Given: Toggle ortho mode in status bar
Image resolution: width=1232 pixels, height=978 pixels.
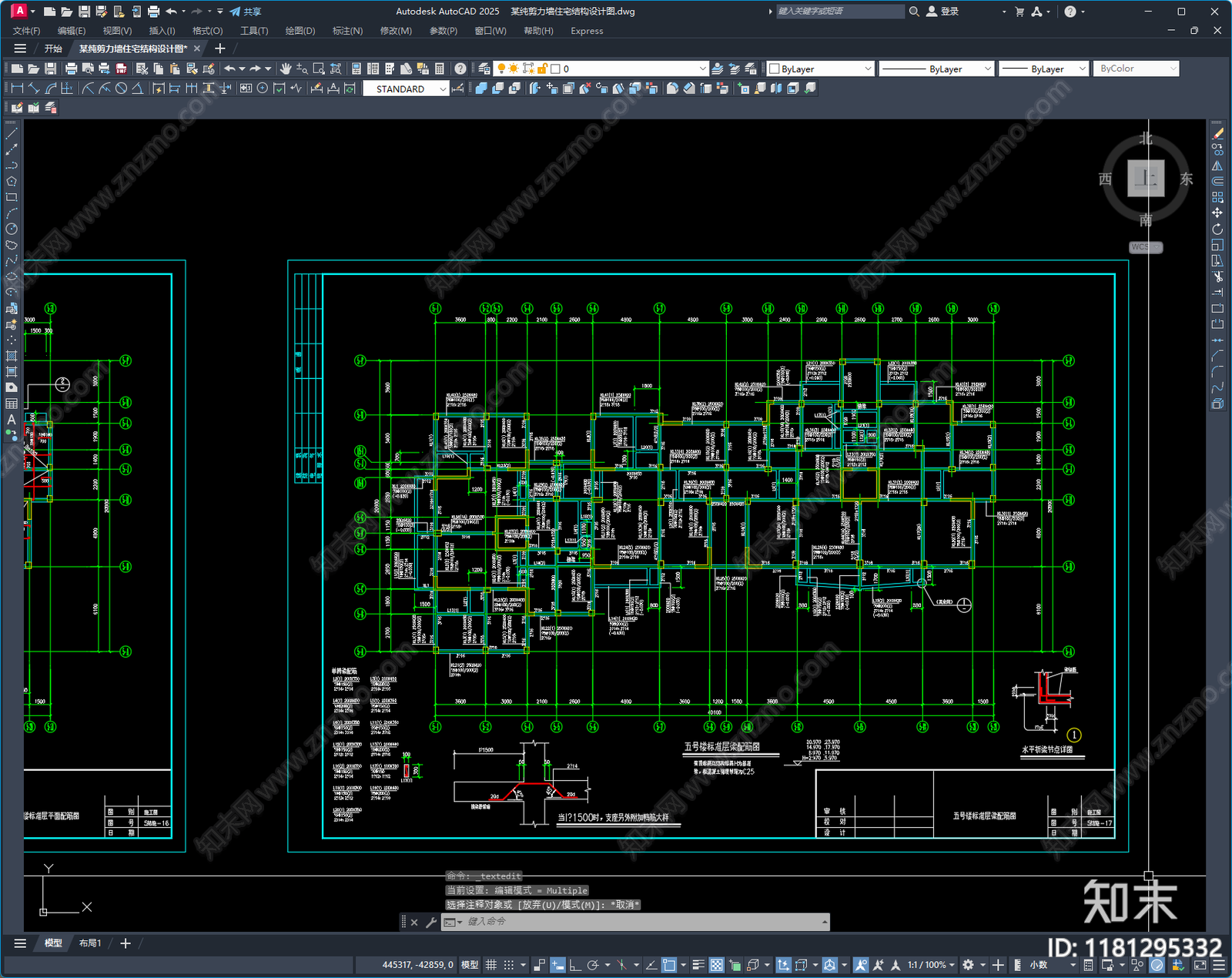Looking at the screenshot, I should (575, 965).
